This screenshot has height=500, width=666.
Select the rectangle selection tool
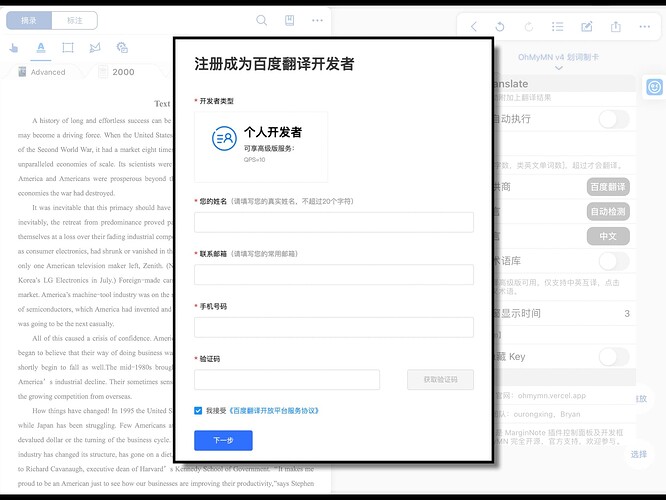click(68, 48)
